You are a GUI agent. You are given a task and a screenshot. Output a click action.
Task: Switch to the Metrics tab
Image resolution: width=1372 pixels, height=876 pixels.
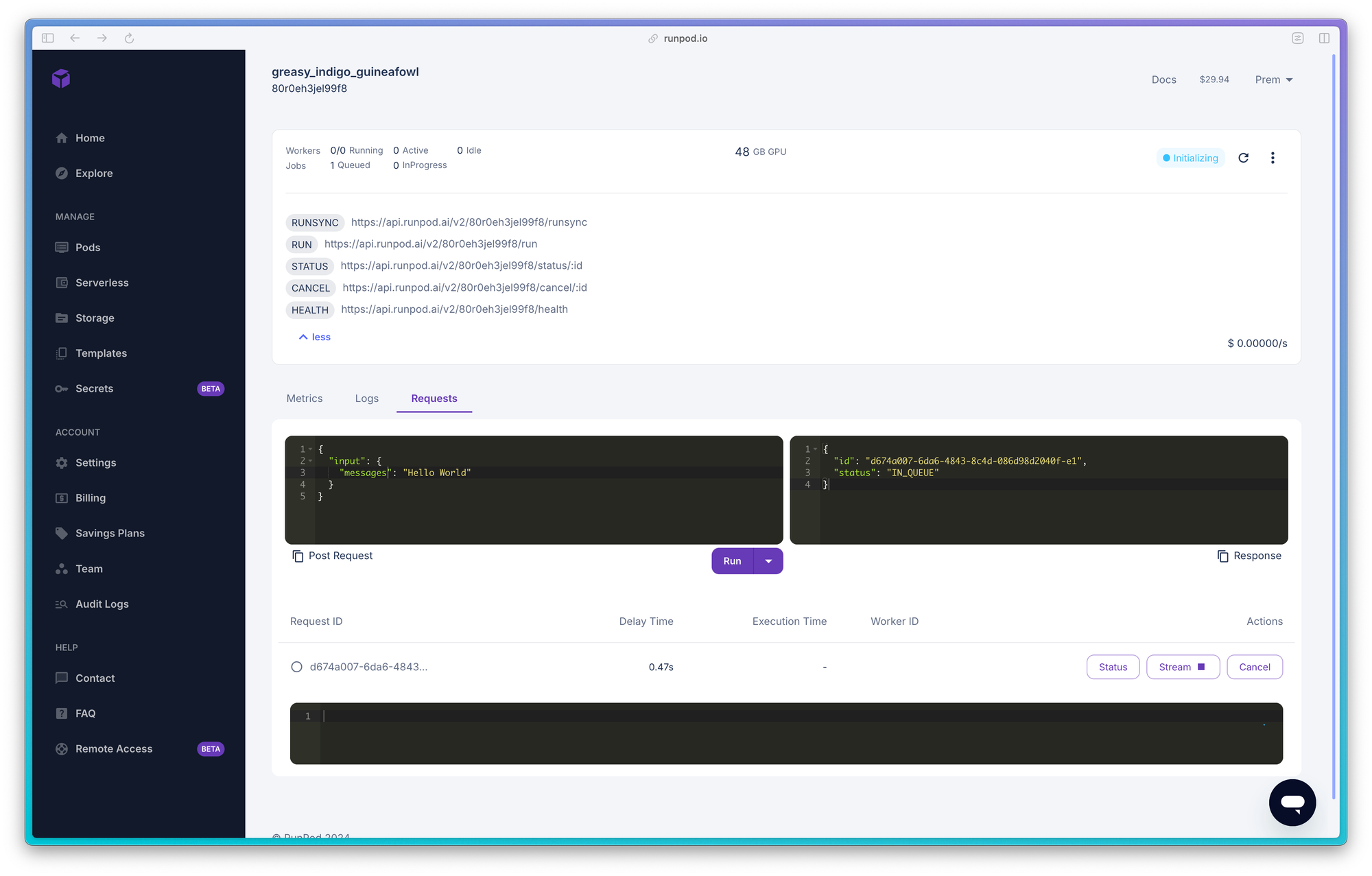pos(304,399)
